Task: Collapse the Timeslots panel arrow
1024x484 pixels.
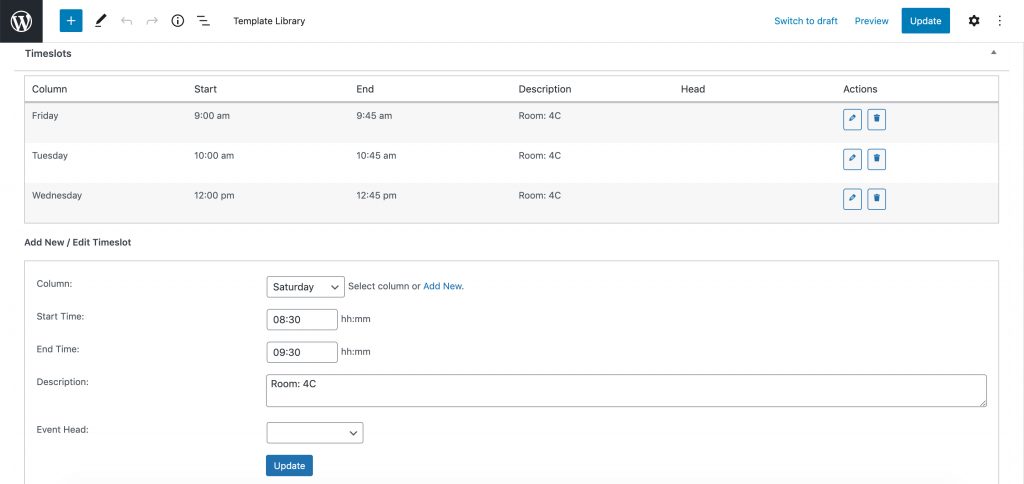Action: 993,52
